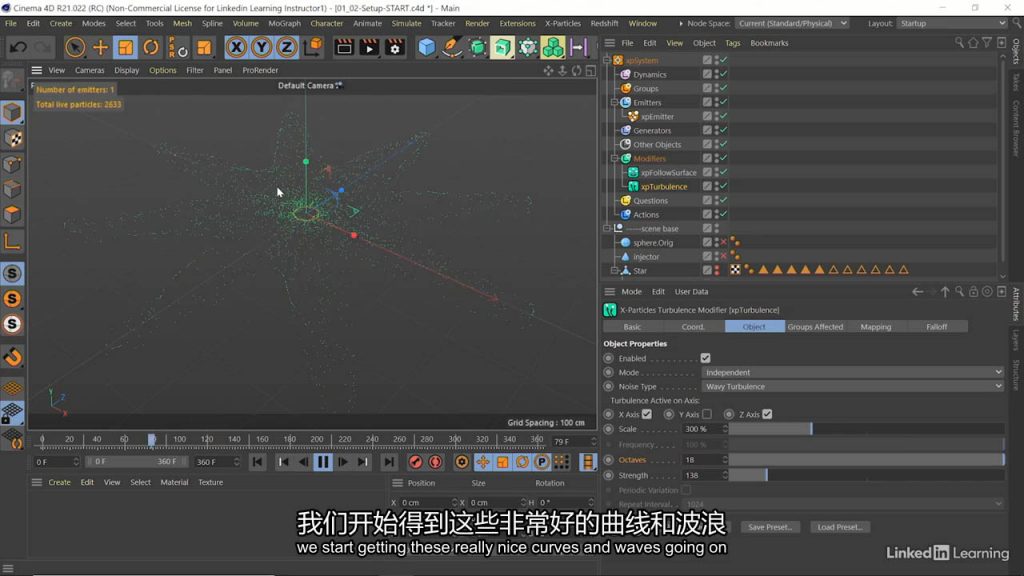Collapse the scene base node
Screen dimensions: 1024x576
pos(607,229)
